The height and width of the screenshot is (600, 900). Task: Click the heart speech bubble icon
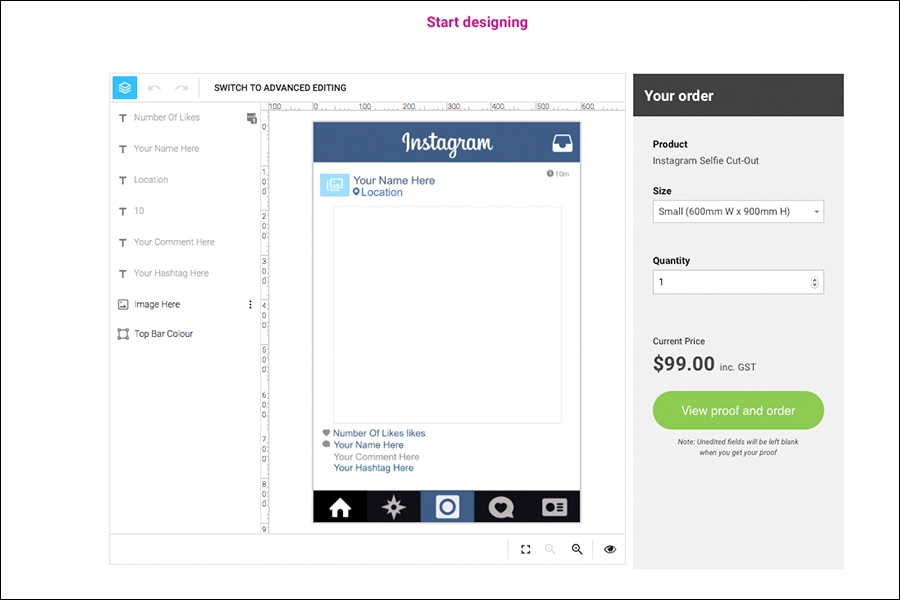pos(501,508)
